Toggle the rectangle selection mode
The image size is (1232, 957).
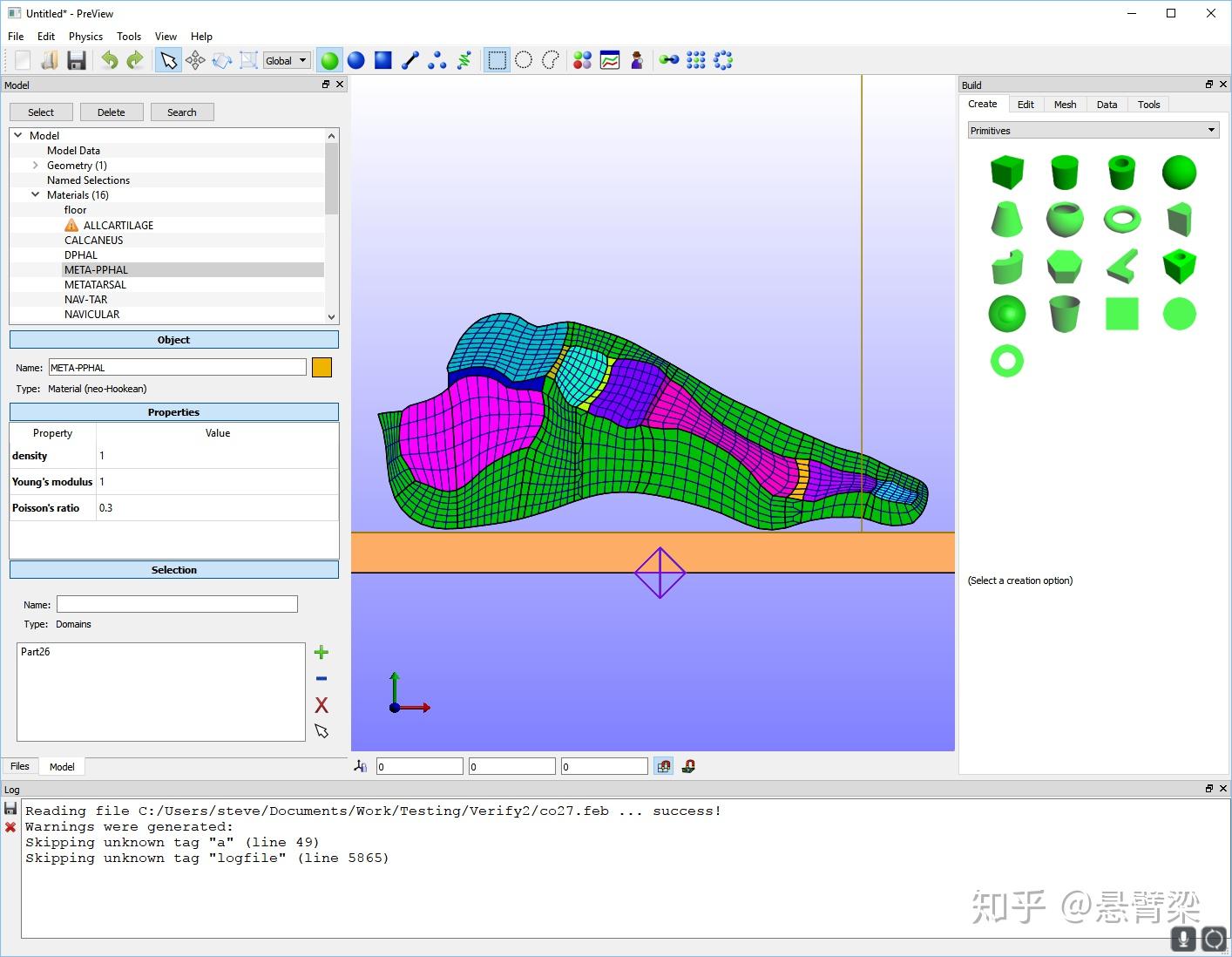[497, 60]
